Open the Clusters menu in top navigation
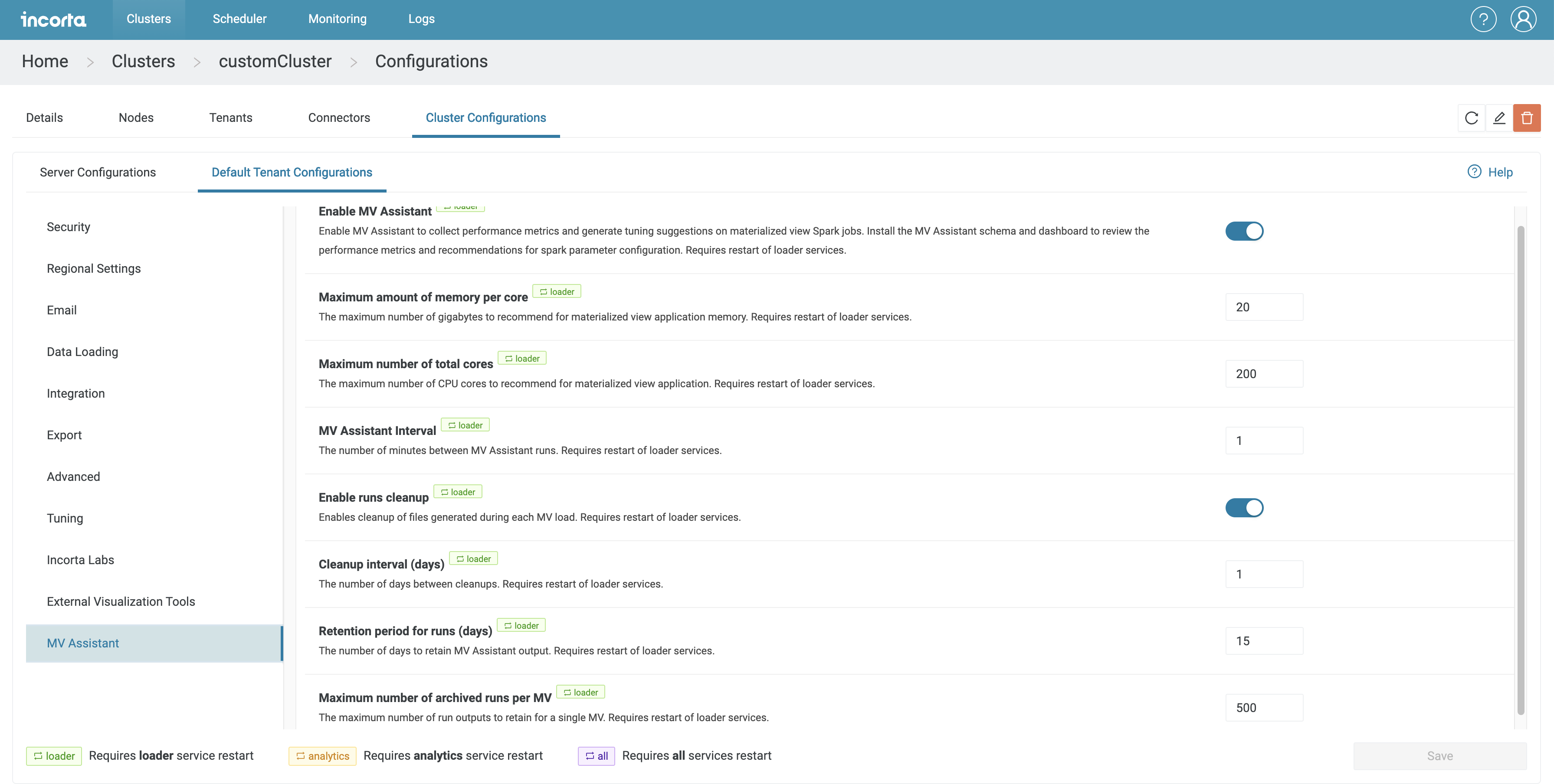Screen dimensions: 1554x784 tap(148, 20)
